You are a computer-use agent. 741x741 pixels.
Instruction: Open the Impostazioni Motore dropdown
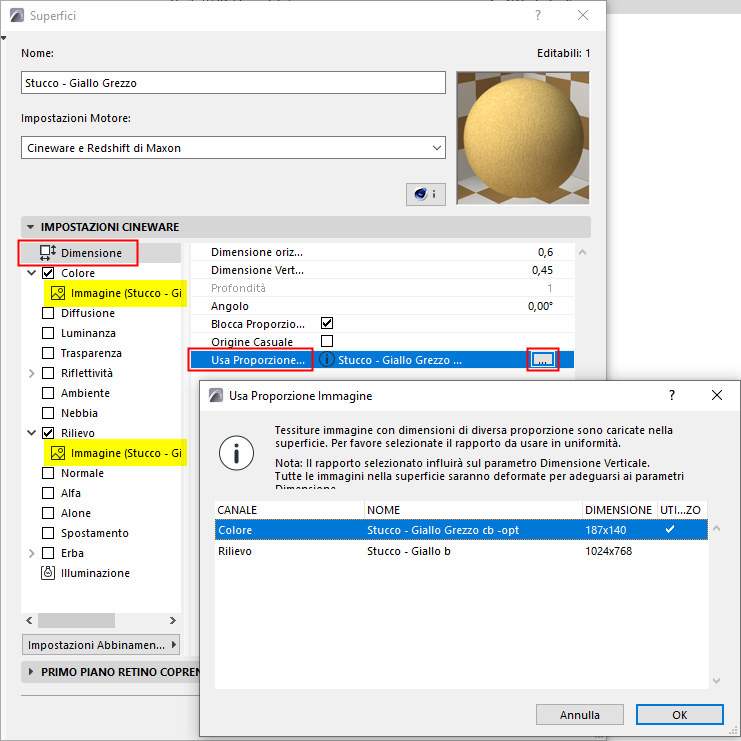(x=233, y=148)
